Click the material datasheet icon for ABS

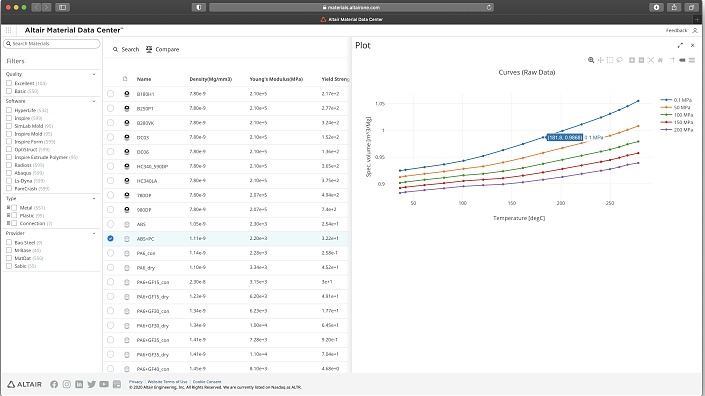[x=127, y=224]
